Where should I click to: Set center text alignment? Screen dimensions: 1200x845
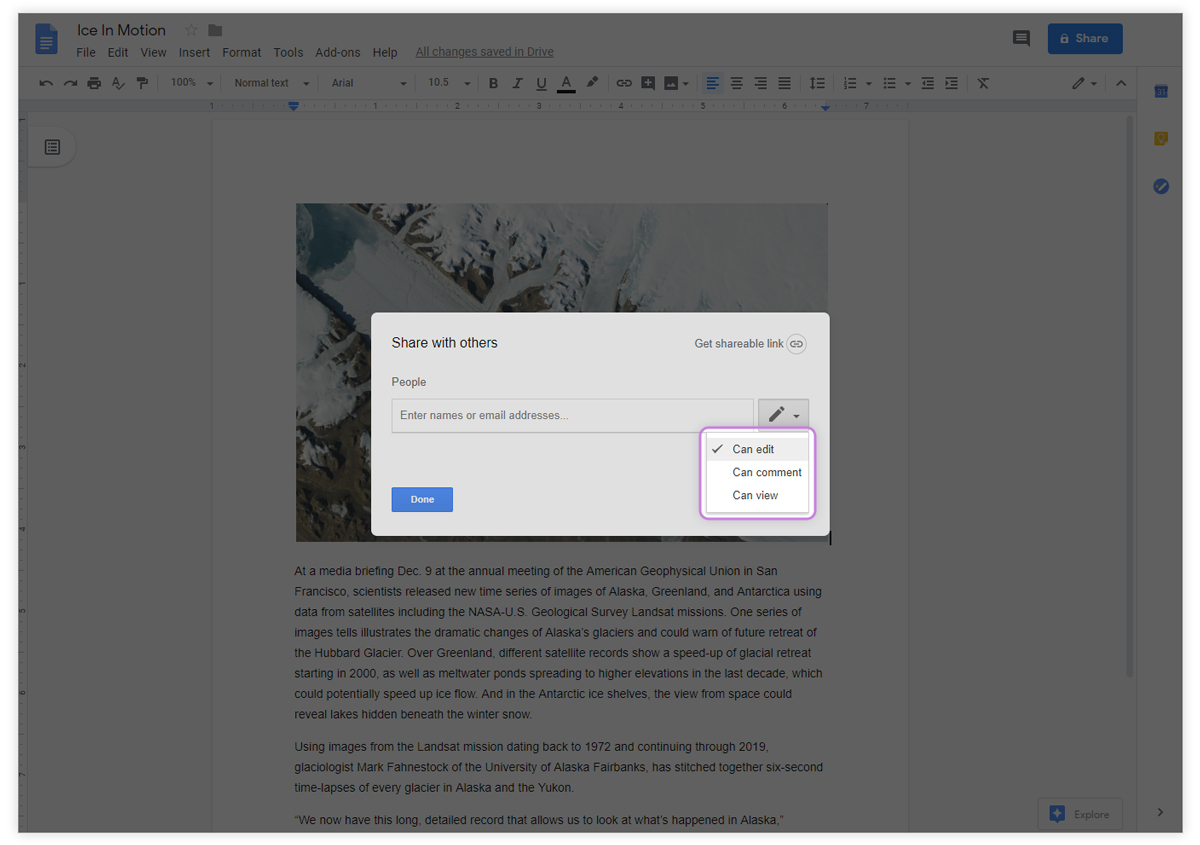pos(737,83)
